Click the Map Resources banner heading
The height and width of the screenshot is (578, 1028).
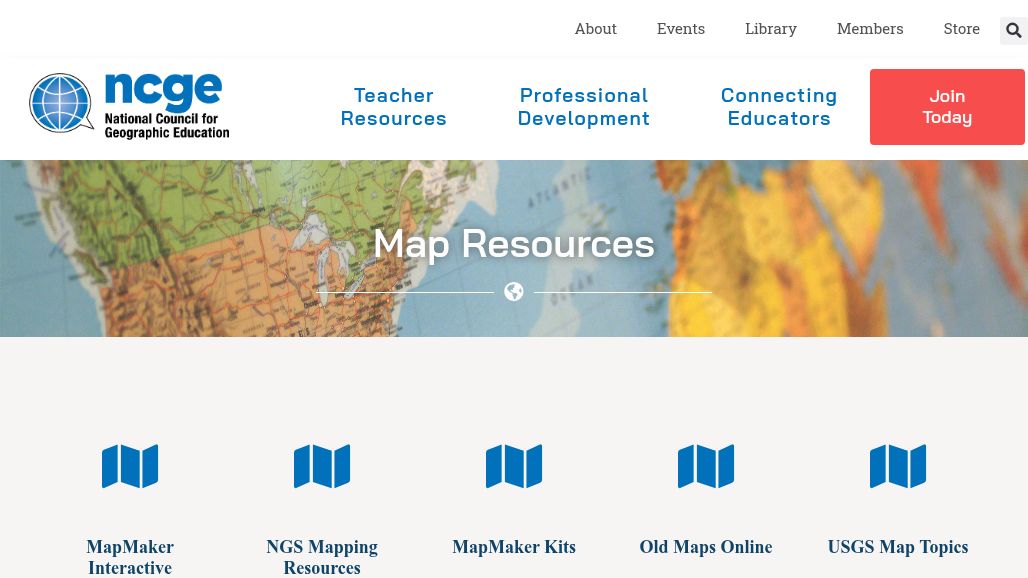pos(514,244)
